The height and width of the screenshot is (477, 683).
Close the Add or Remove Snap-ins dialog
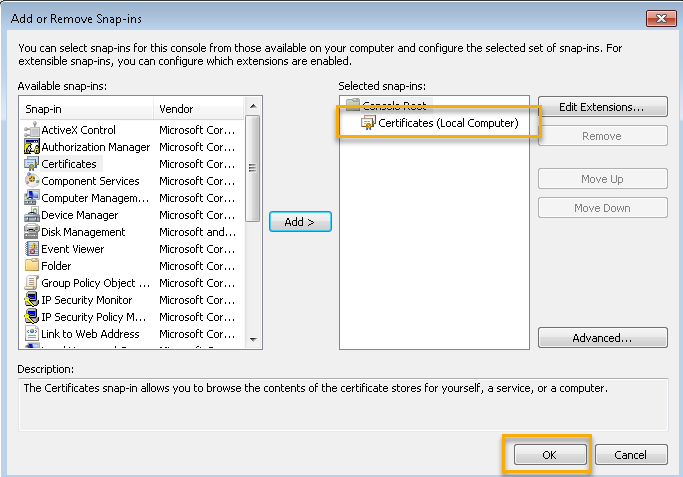660,18
